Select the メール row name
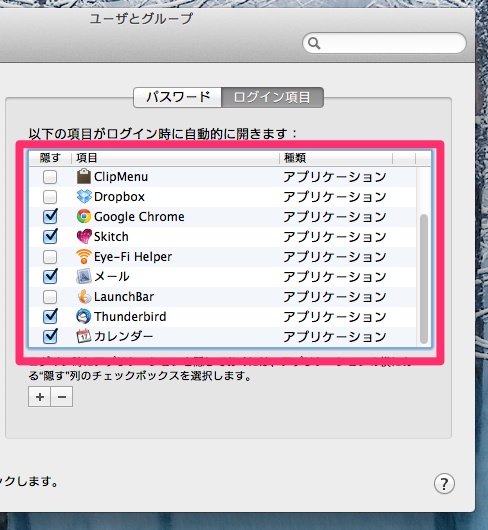This screenshot has height=530, width=488. (x=112, y=276)
